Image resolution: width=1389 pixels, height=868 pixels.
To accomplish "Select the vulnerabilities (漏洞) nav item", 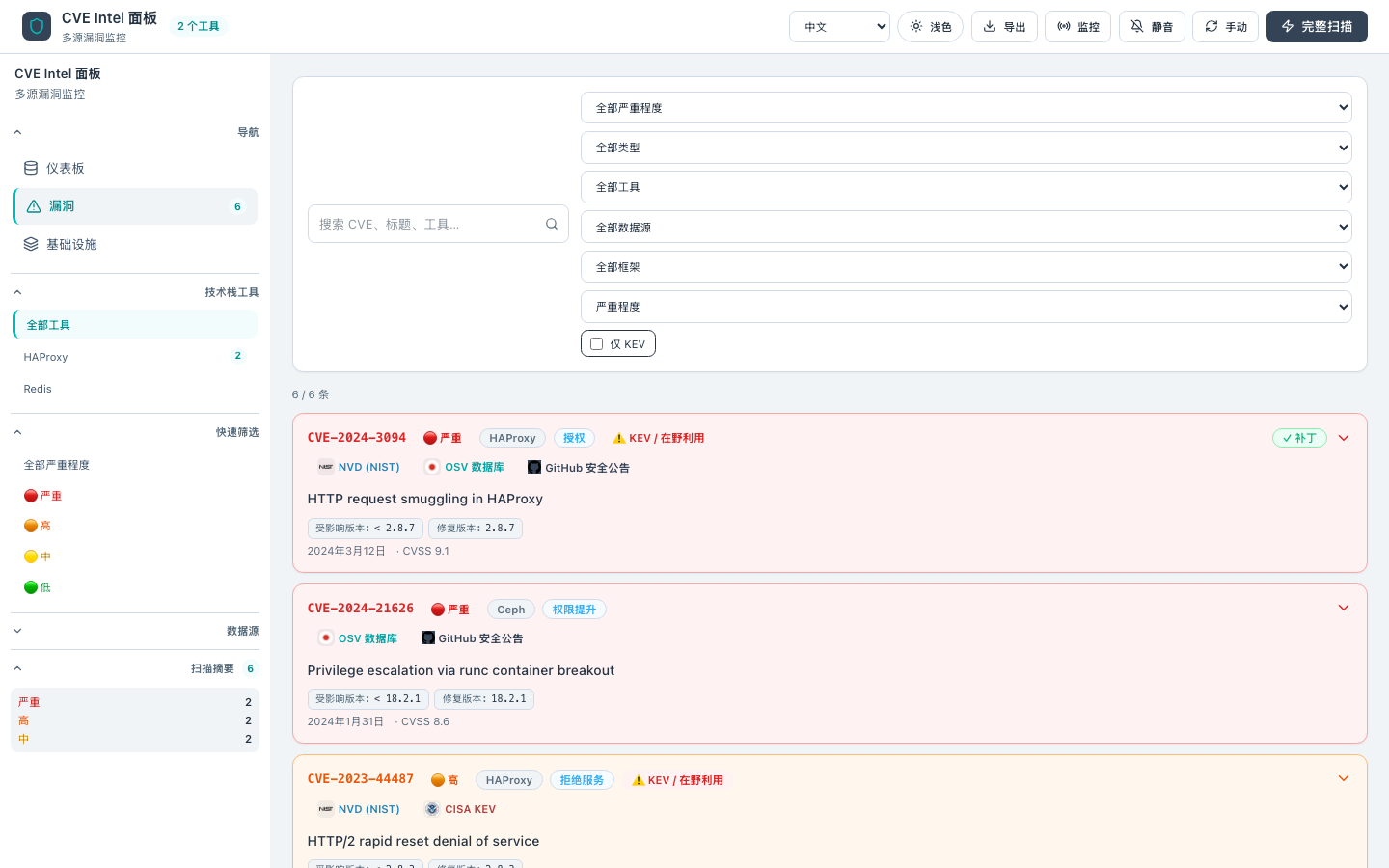I will pyautogui.click(x=135, y=206).
